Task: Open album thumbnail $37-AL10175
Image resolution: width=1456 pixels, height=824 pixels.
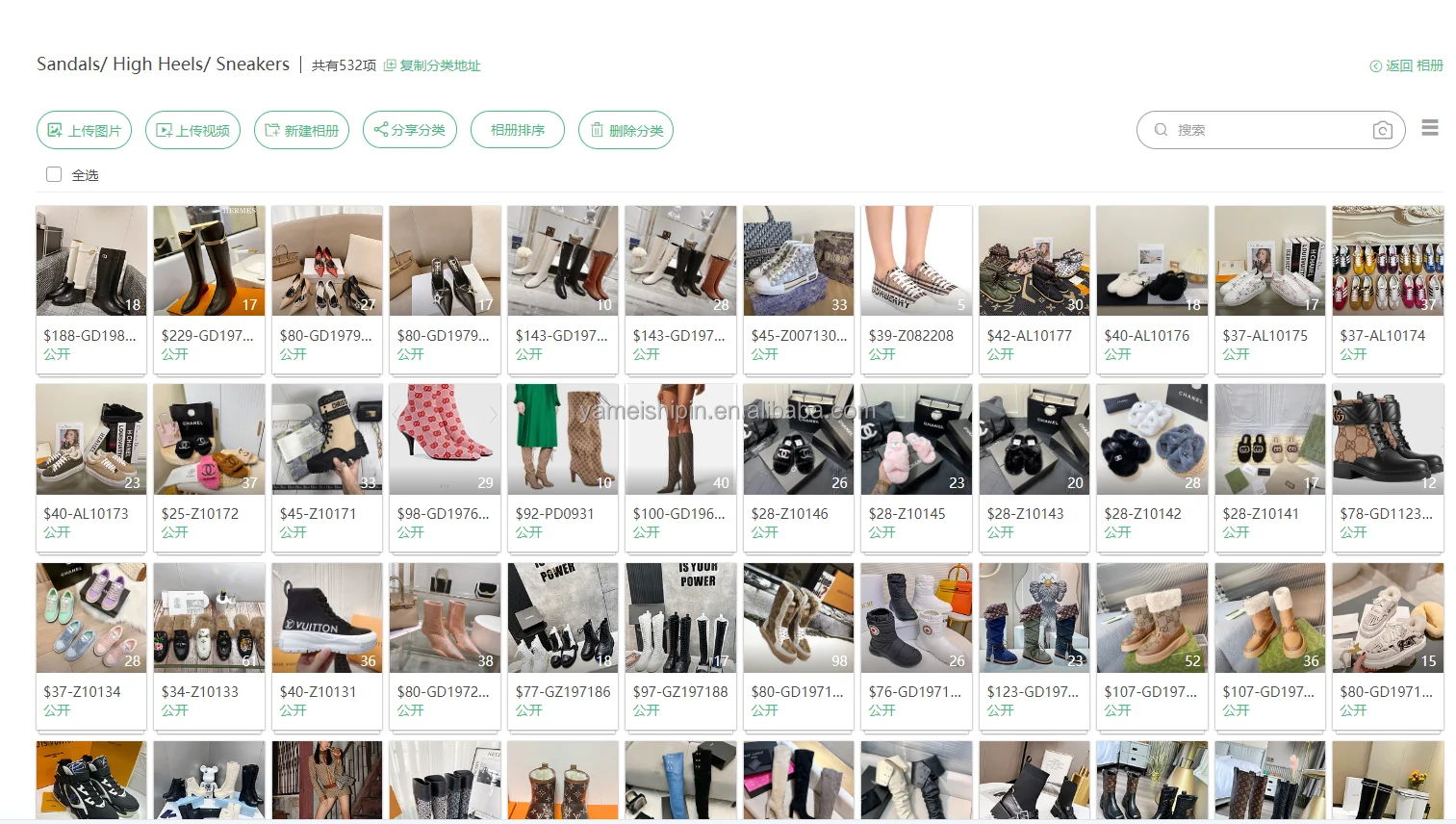Action: (1270, 261)
